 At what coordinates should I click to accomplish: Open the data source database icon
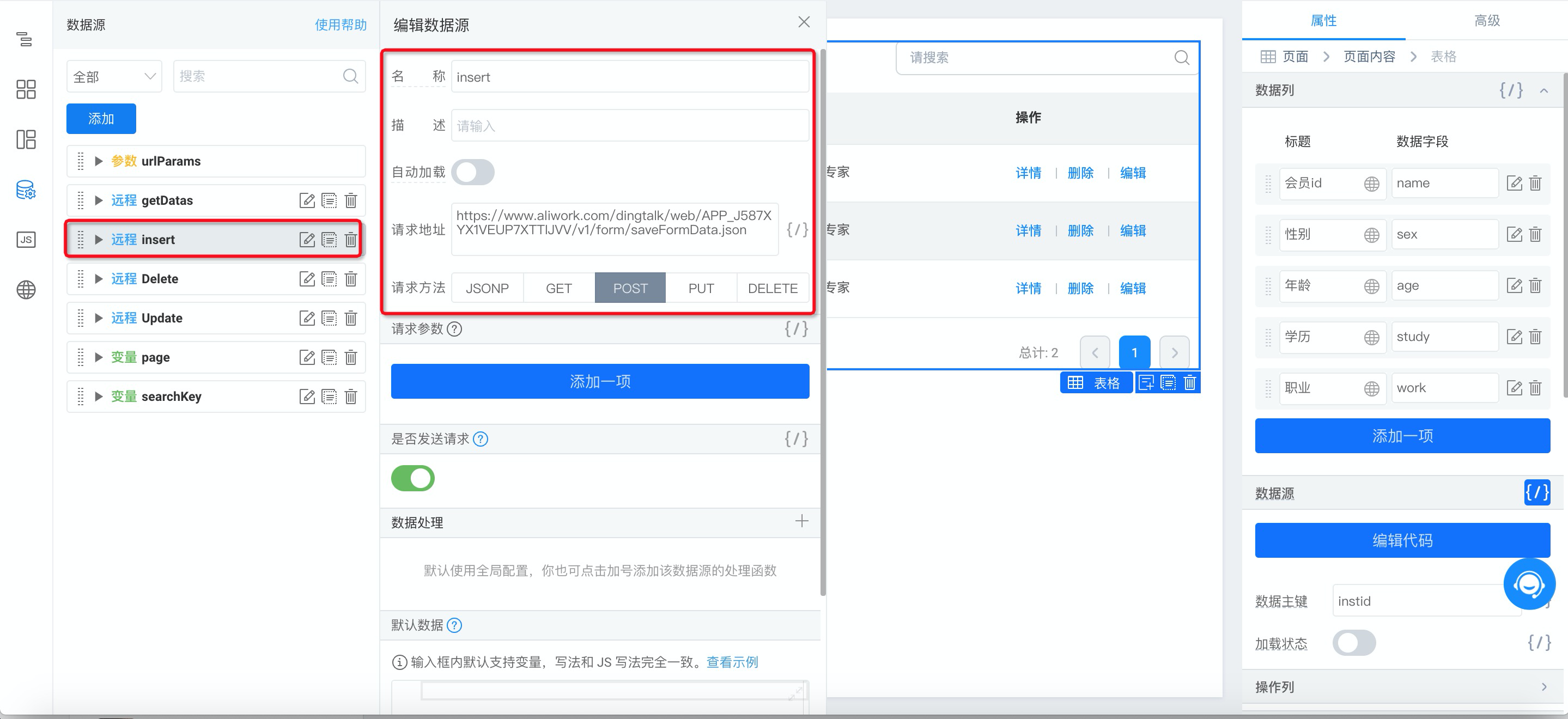[x=26, y=190]
